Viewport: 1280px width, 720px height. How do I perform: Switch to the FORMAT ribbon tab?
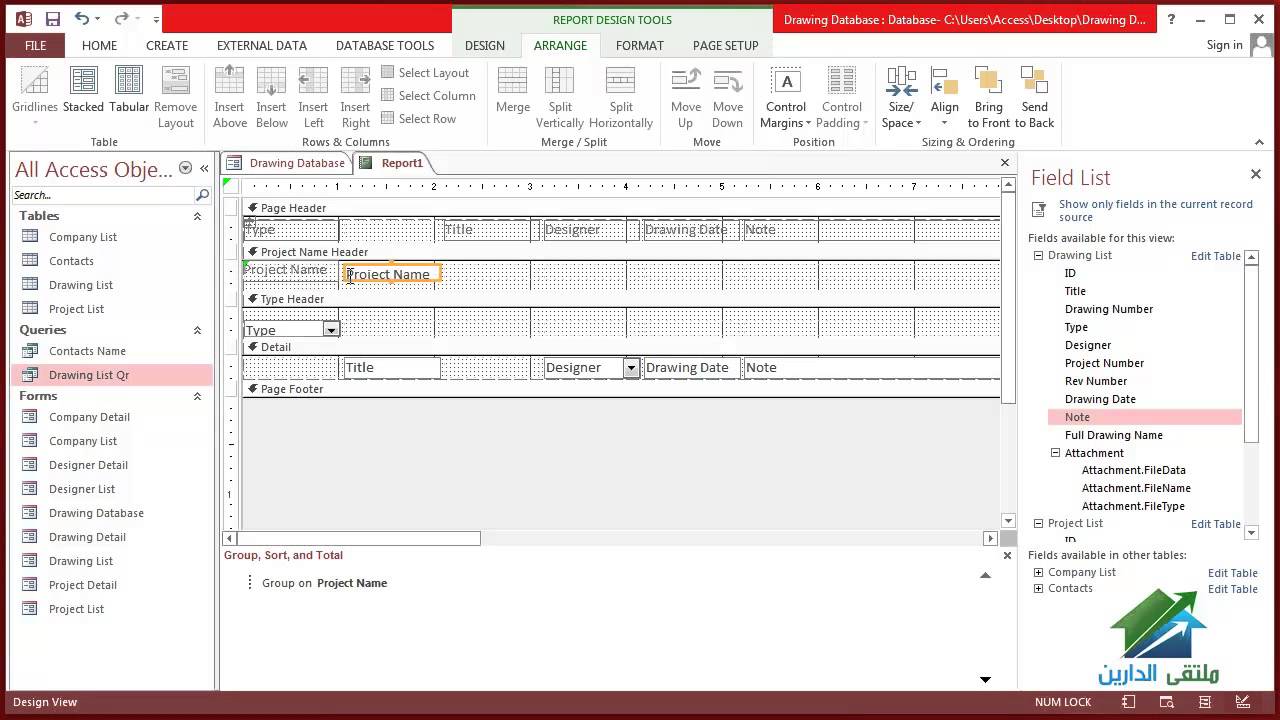640,45
